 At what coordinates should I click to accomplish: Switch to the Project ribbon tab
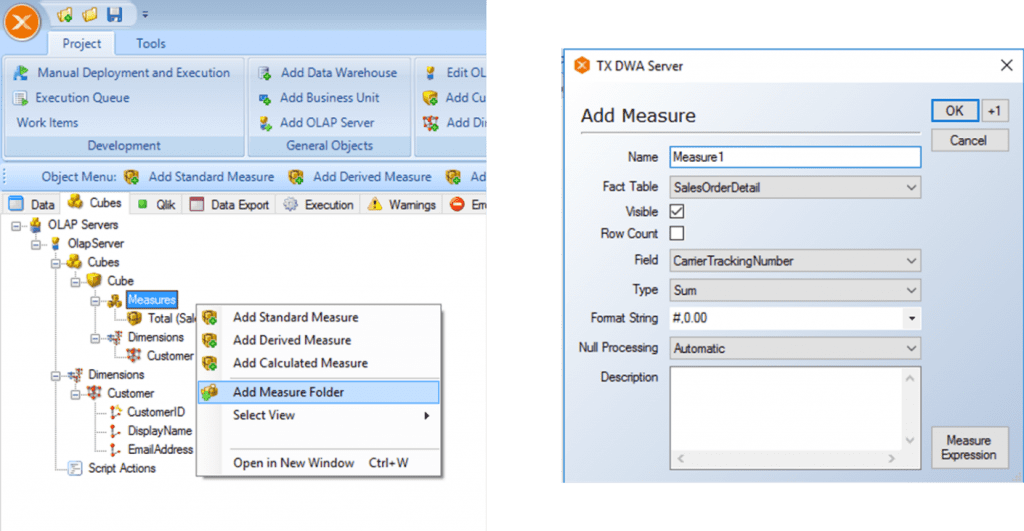[82, 44]
